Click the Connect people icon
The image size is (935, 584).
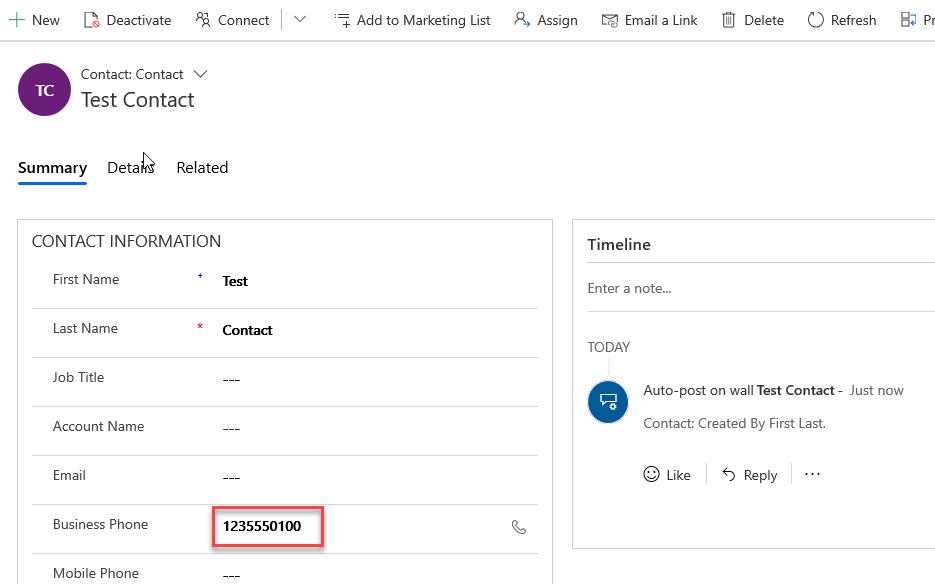[x=203, y=20]
